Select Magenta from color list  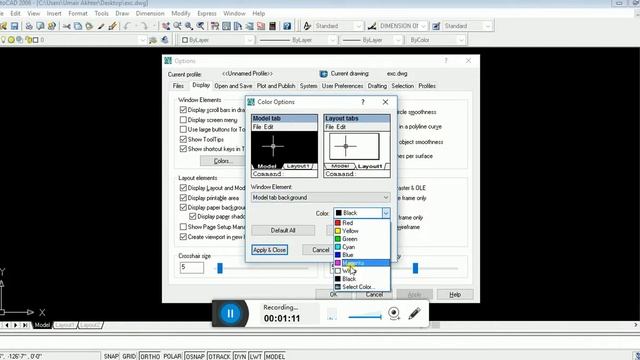tap(362, 263)
